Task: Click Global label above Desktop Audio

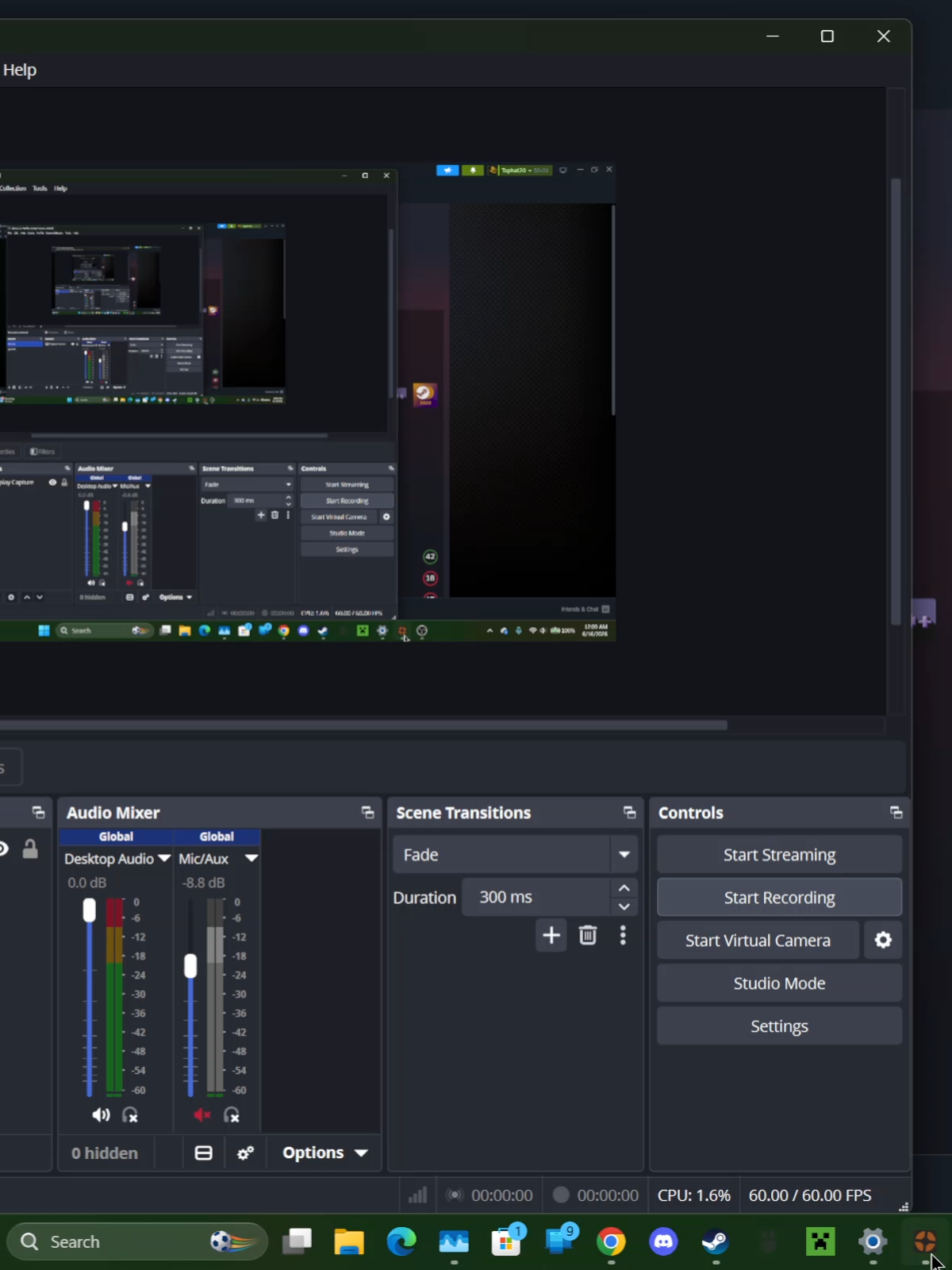Action: (x=116, y=837)
